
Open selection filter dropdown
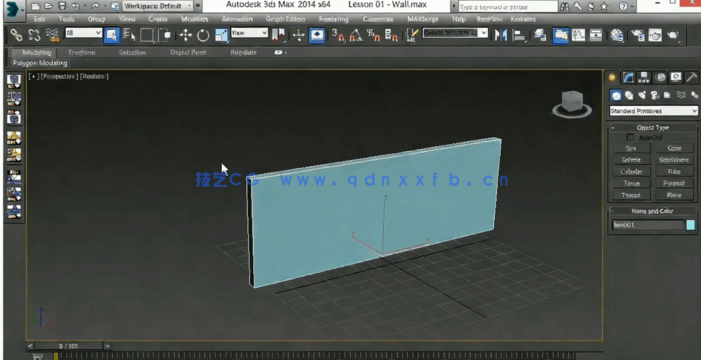click(x=84, y=33)
